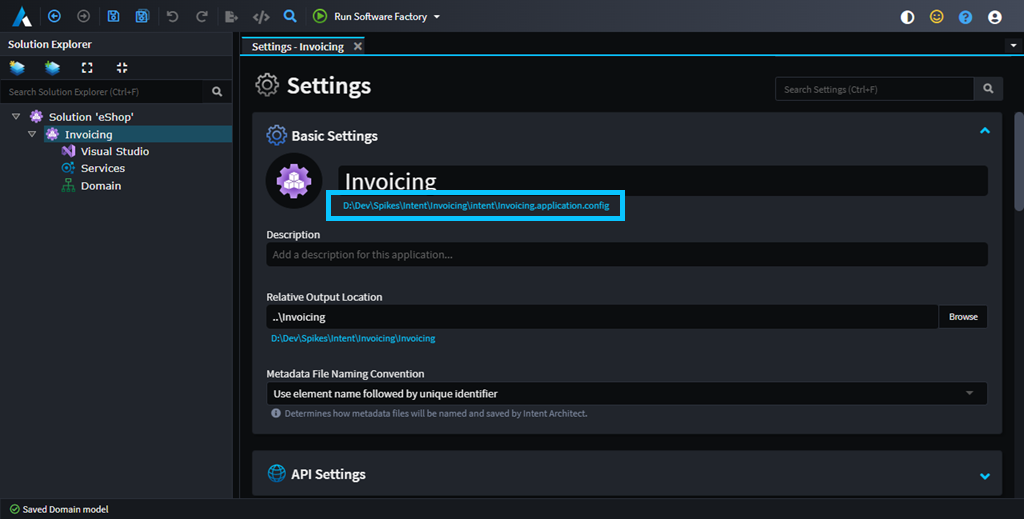Close the Settings - Invoicing tab
The image size is (1024, 519).
(358, 46)
